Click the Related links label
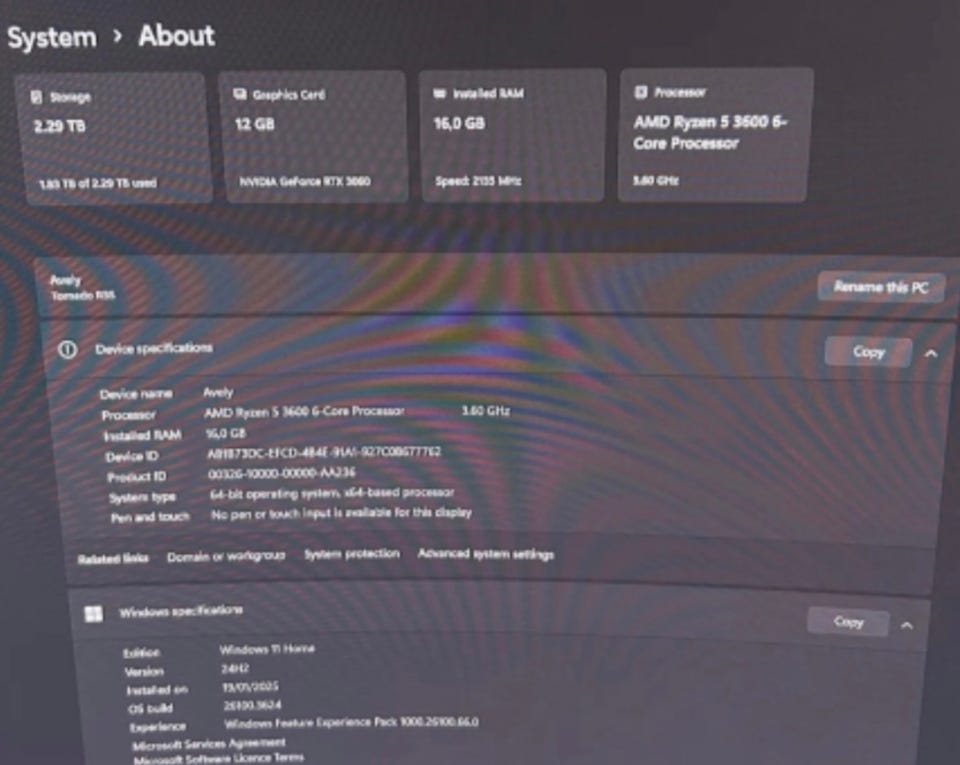 pos(113,559)
